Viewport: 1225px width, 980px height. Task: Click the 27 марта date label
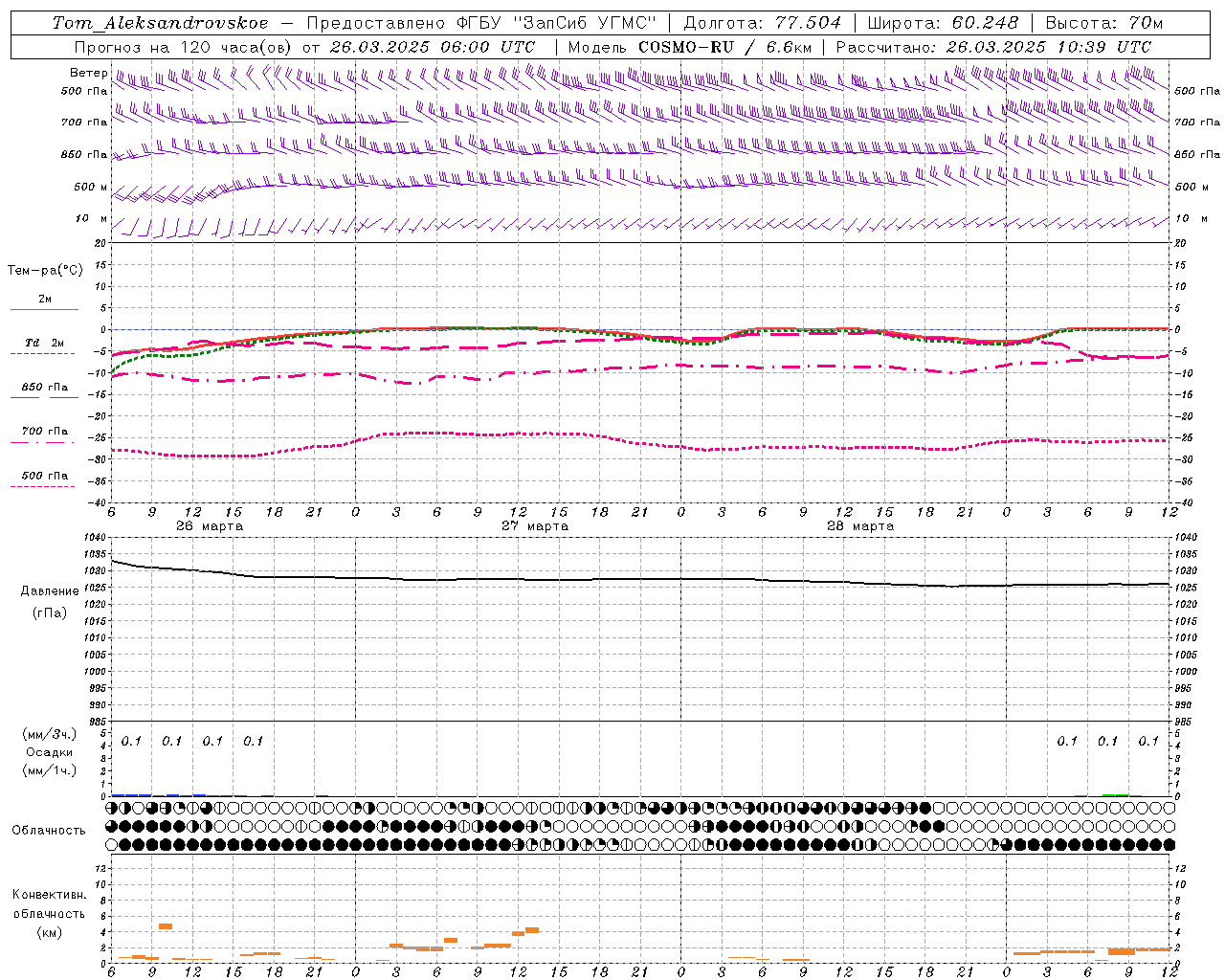[x=535, y=526]
